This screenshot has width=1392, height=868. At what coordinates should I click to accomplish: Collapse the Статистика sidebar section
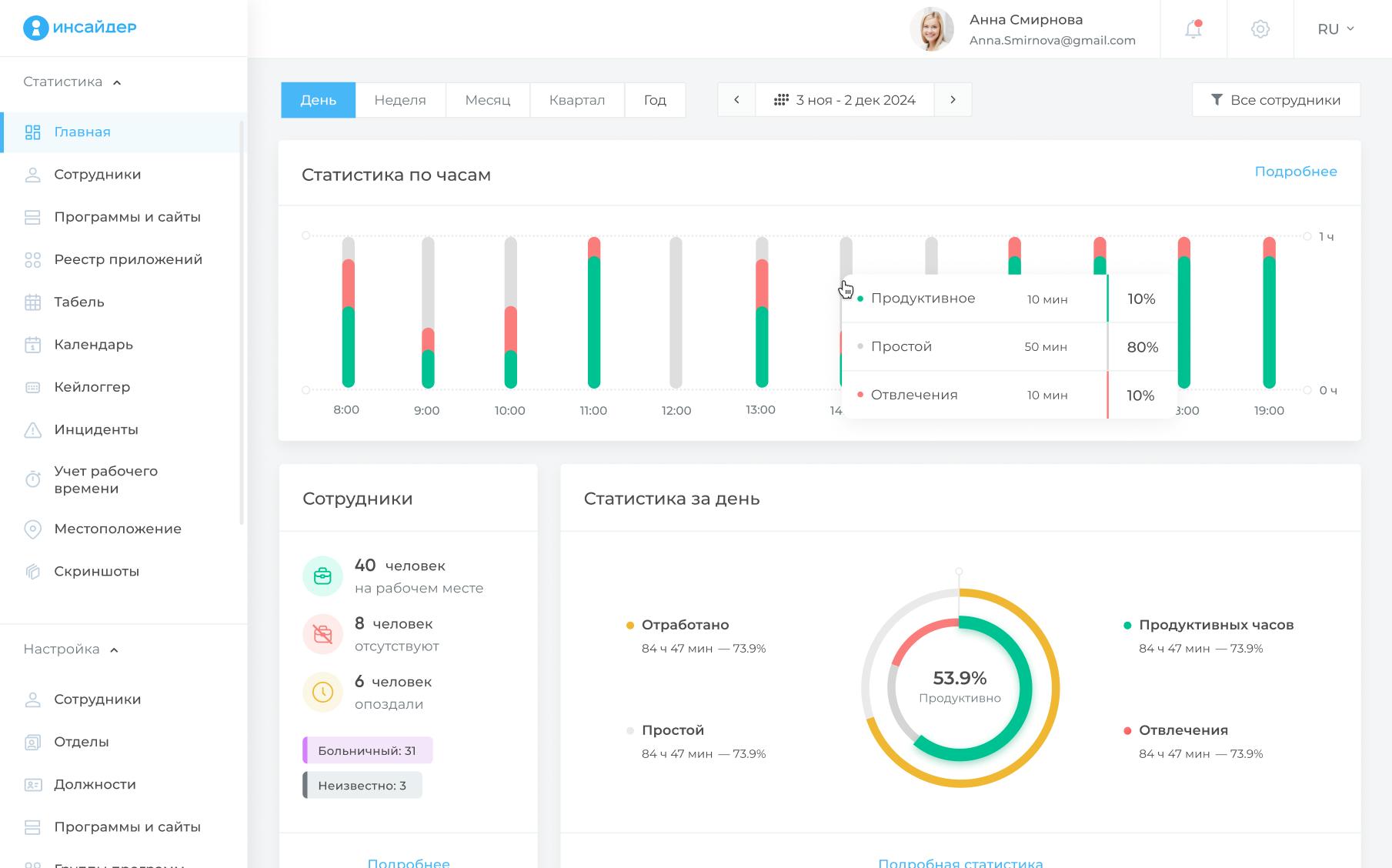coord(117,82)
